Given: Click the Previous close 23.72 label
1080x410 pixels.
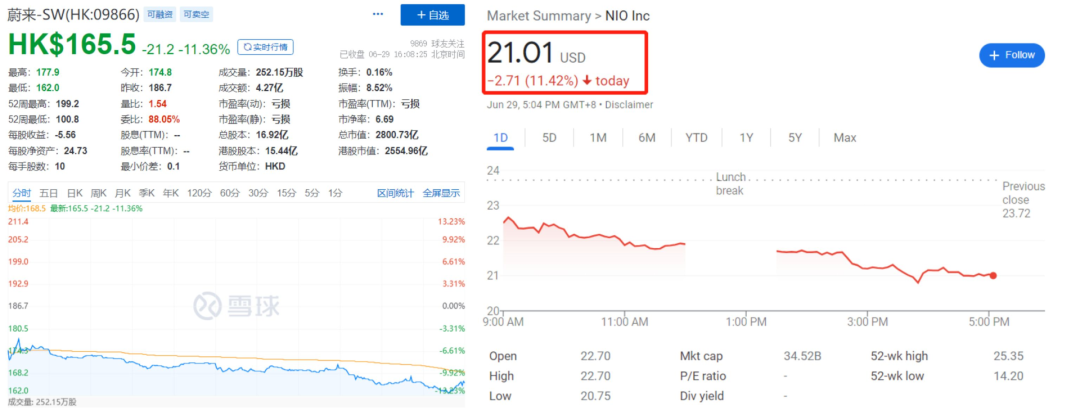Looking at the screenshot, I should 1023,200.
